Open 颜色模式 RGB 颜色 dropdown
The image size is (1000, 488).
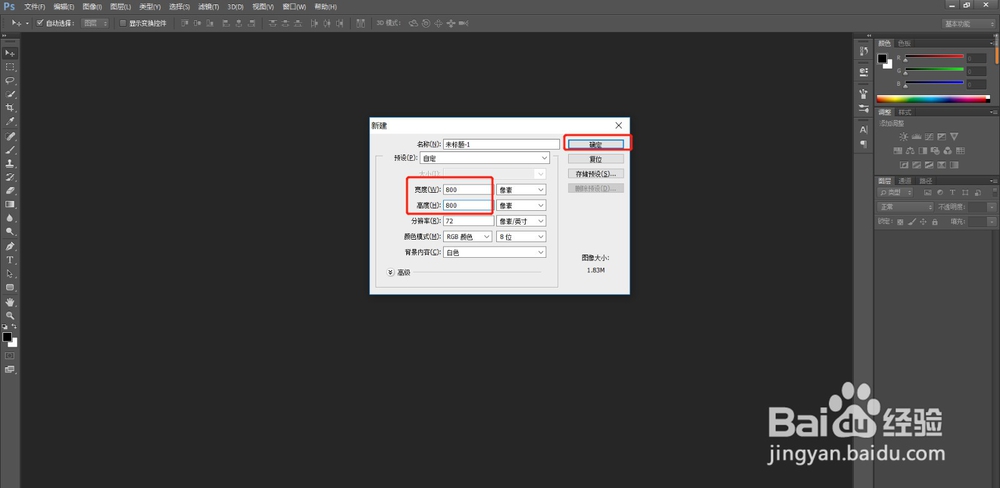click(468, 237)
